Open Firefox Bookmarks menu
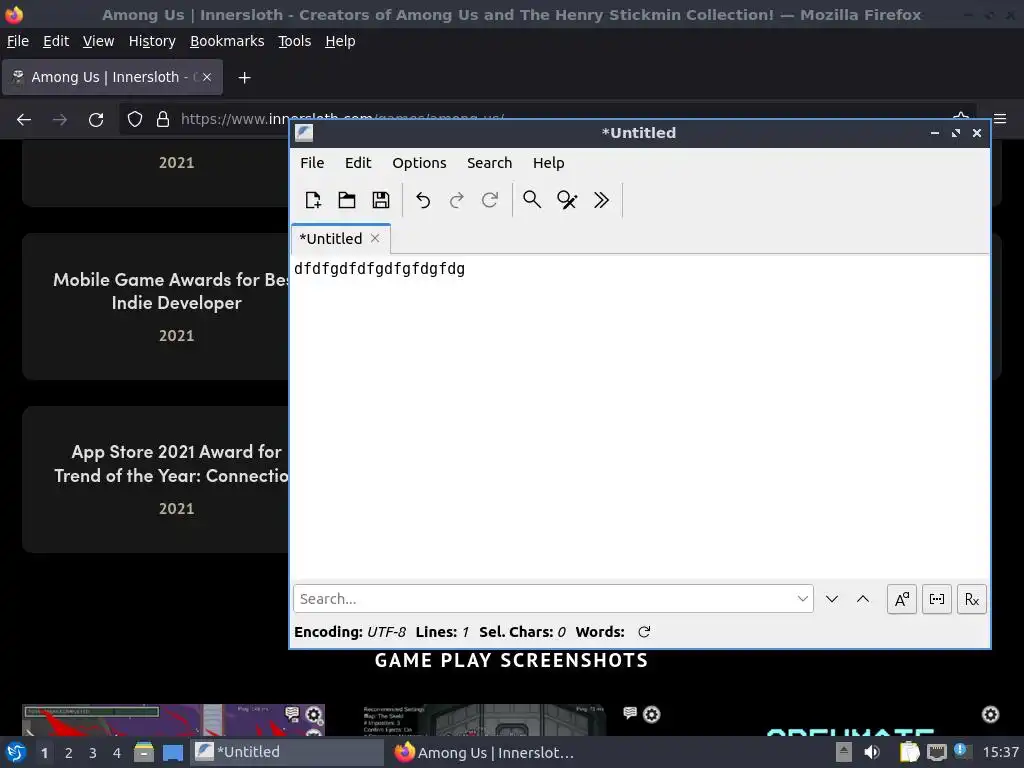Screen dimensions: 1024x768 tap(227, 41)
